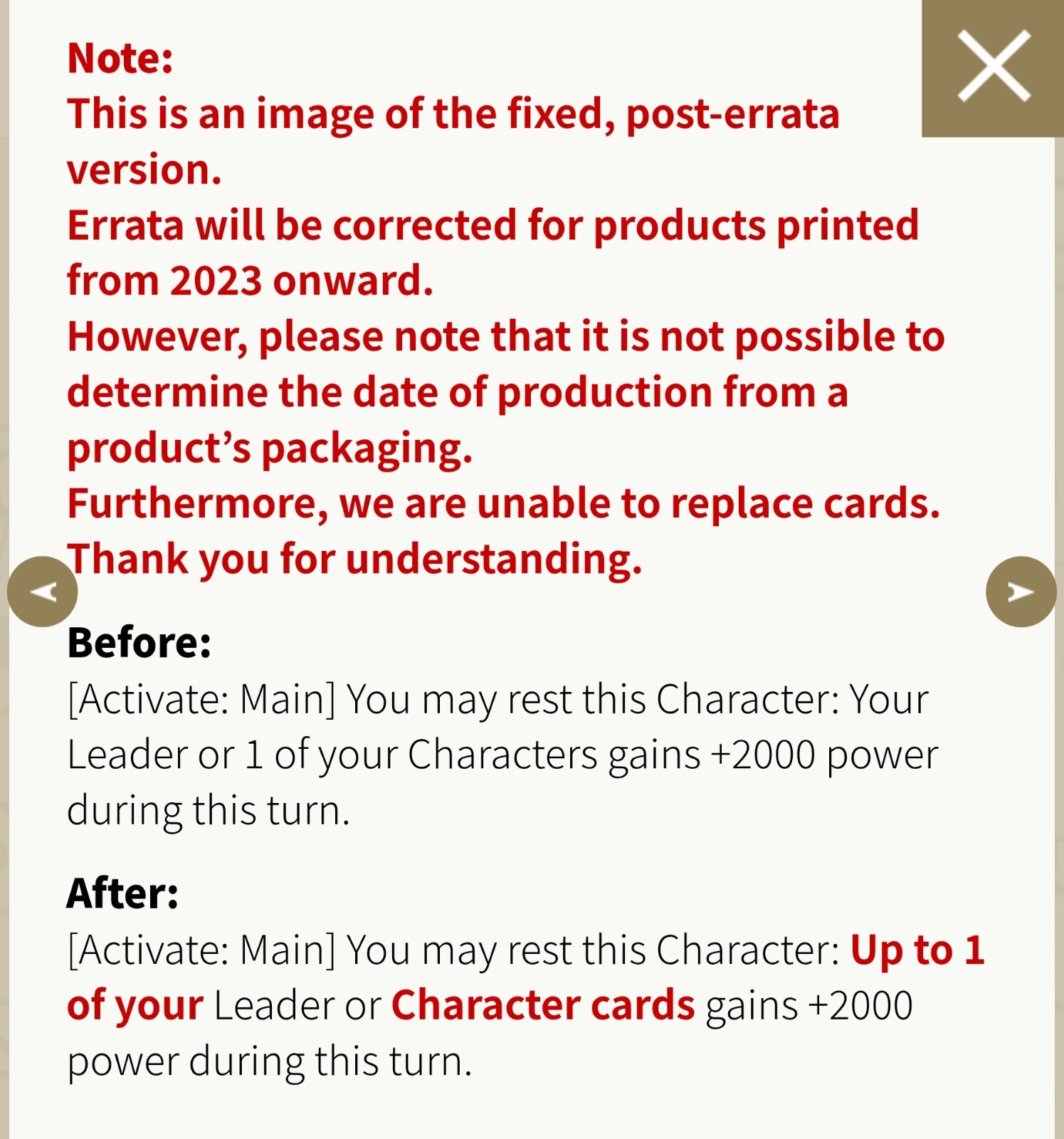Click the "from 2023 onward." line

click(250, 280)
